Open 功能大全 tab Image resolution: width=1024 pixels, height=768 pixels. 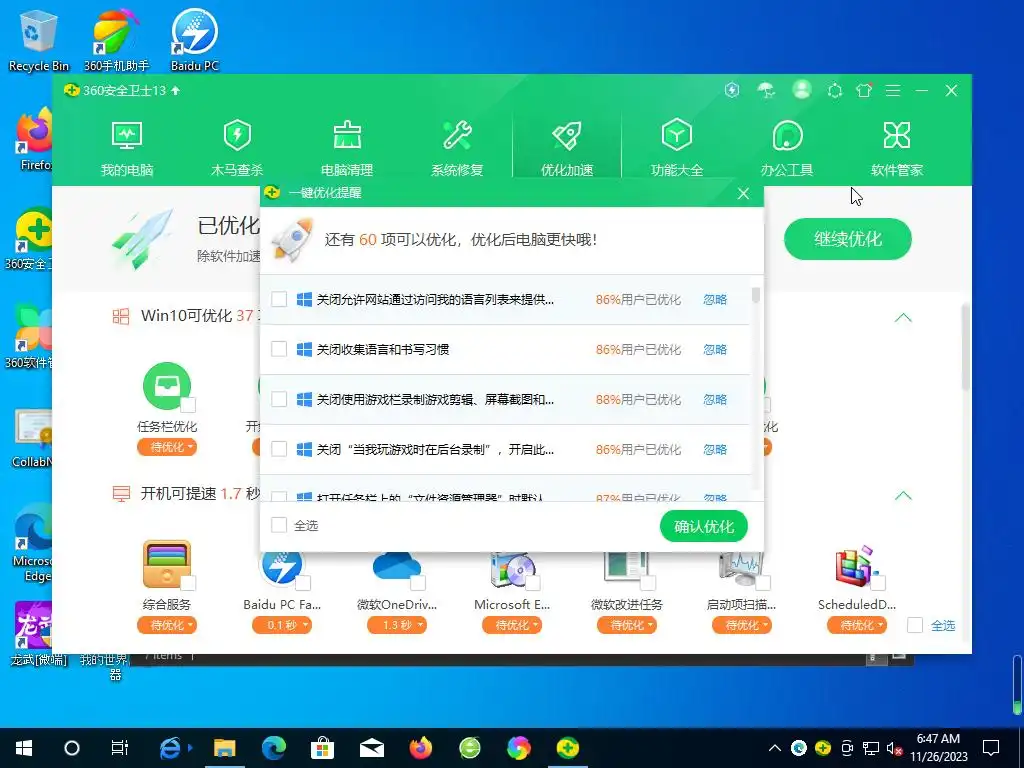[677, 149]
